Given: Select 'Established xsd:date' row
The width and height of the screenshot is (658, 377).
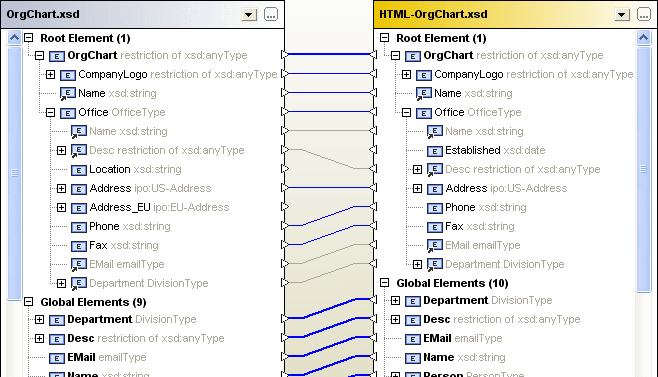Looking at the screenshot, I should tap(495, 150).
